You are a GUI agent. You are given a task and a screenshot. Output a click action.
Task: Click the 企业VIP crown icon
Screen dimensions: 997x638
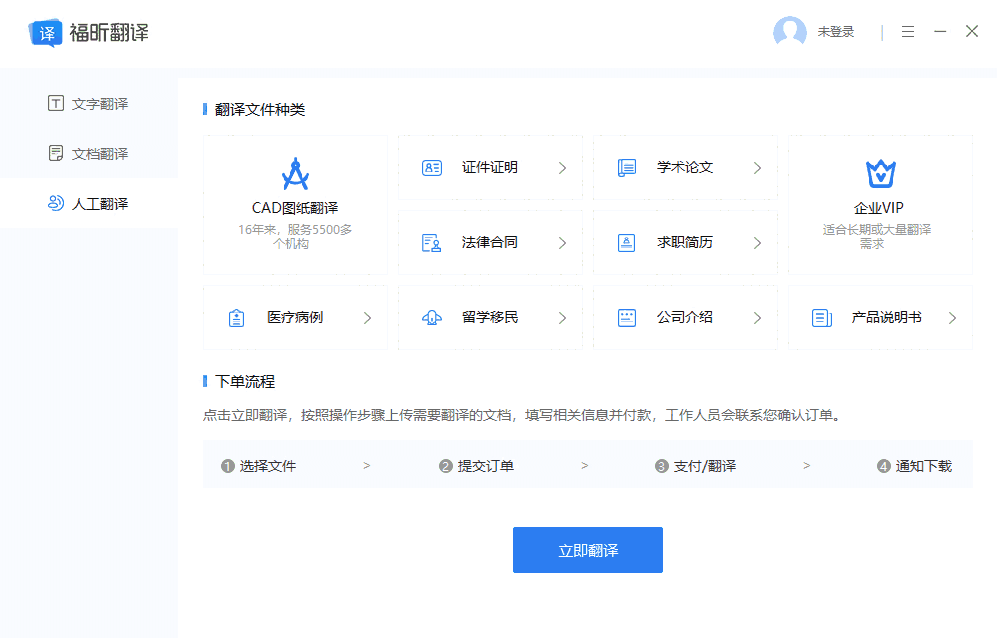tap(879, 175)
